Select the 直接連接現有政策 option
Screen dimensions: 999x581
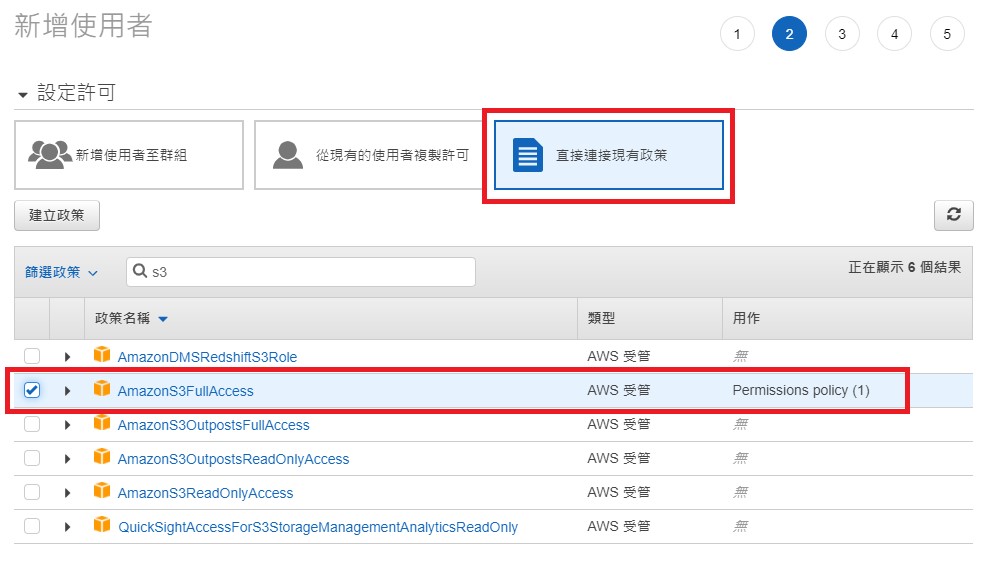[x=608, y=155]
